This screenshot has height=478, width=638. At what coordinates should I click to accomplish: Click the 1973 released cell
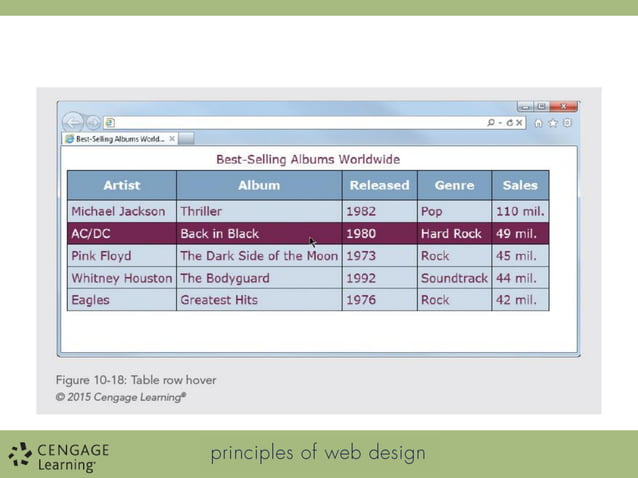(x=380, y=256)
